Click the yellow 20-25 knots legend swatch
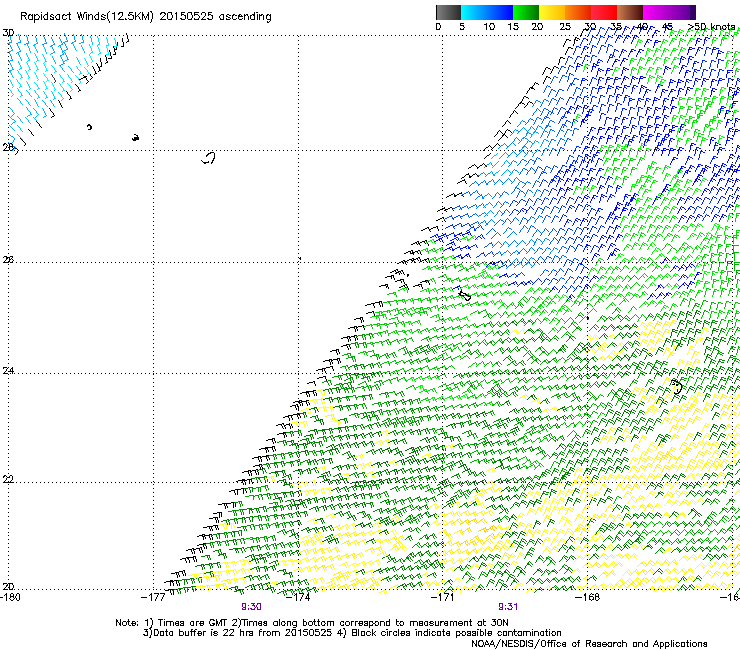The height and width of the screenshot is (650, 740). (x=552, y=12)
